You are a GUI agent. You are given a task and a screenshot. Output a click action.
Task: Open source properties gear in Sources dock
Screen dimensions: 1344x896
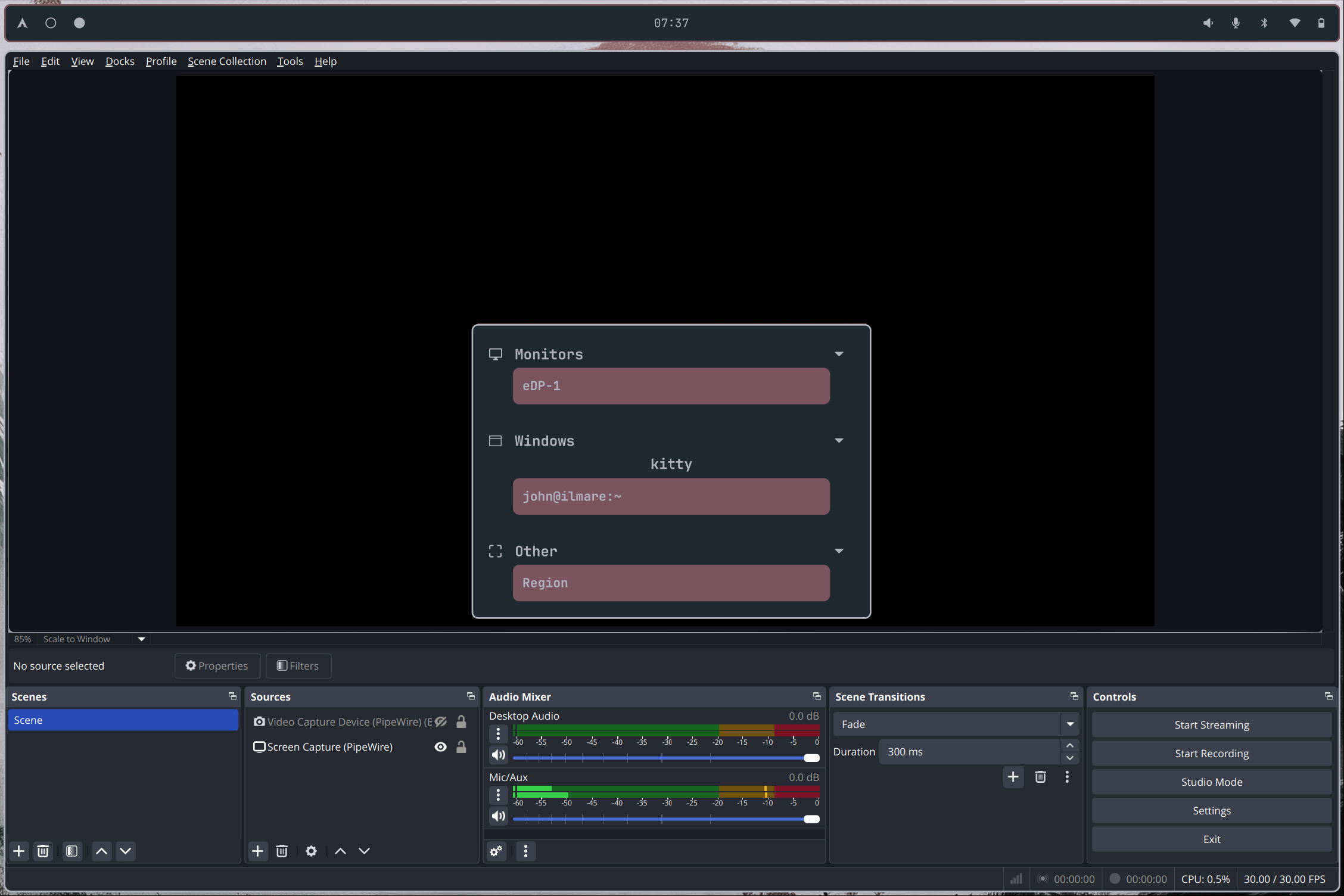point(311,851)
